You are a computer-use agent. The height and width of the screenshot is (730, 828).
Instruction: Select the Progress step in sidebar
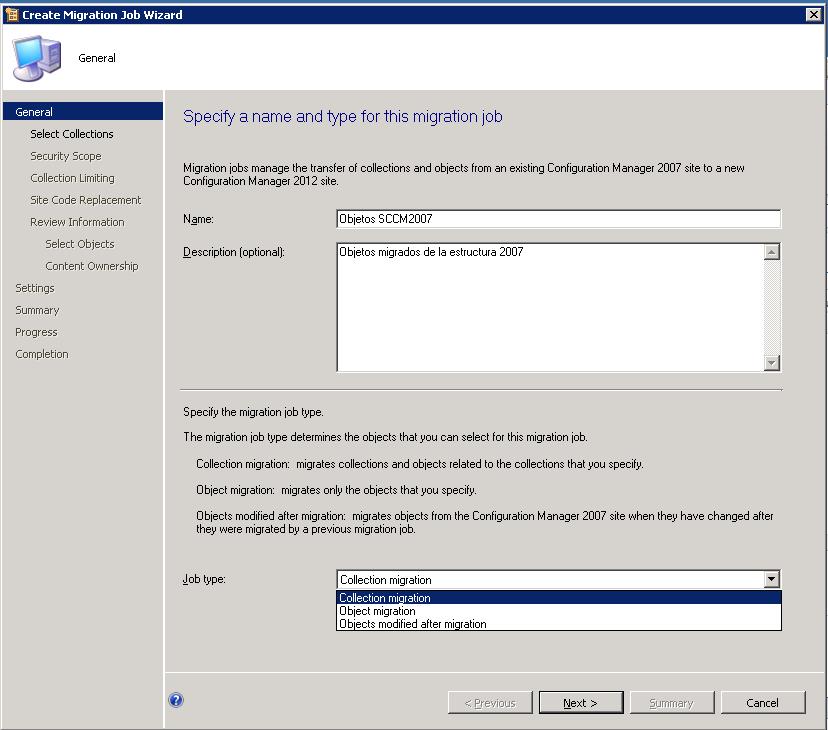pos(36,332)
